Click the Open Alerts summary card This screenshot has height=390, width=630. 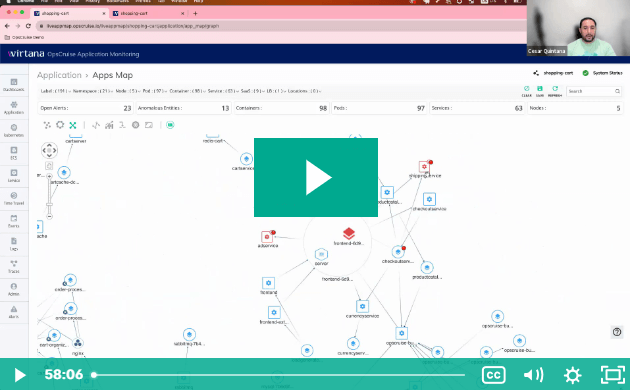tap(86, 108)
